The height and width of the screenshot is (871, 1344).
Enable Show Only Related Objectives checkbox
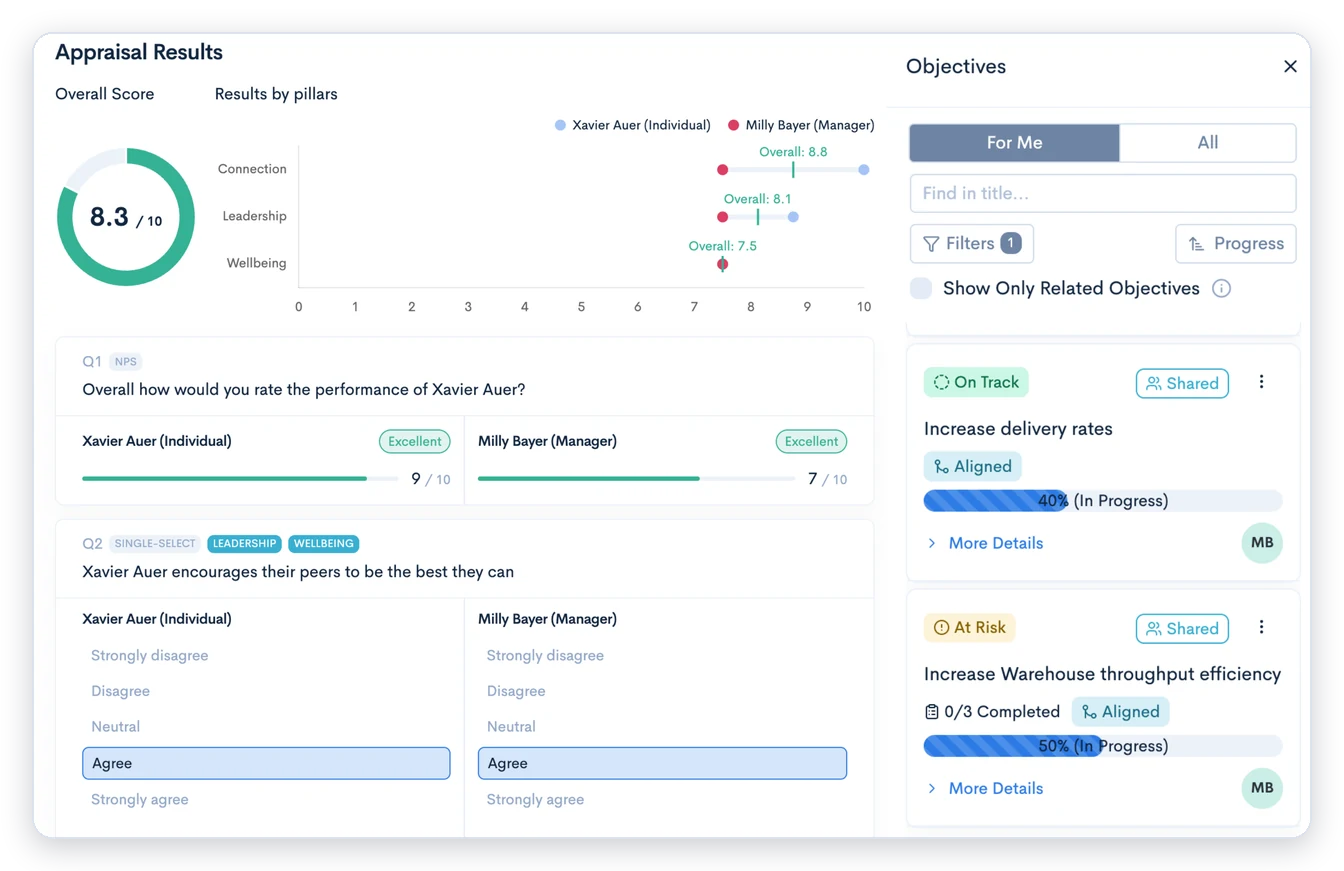tap(921, 288)
